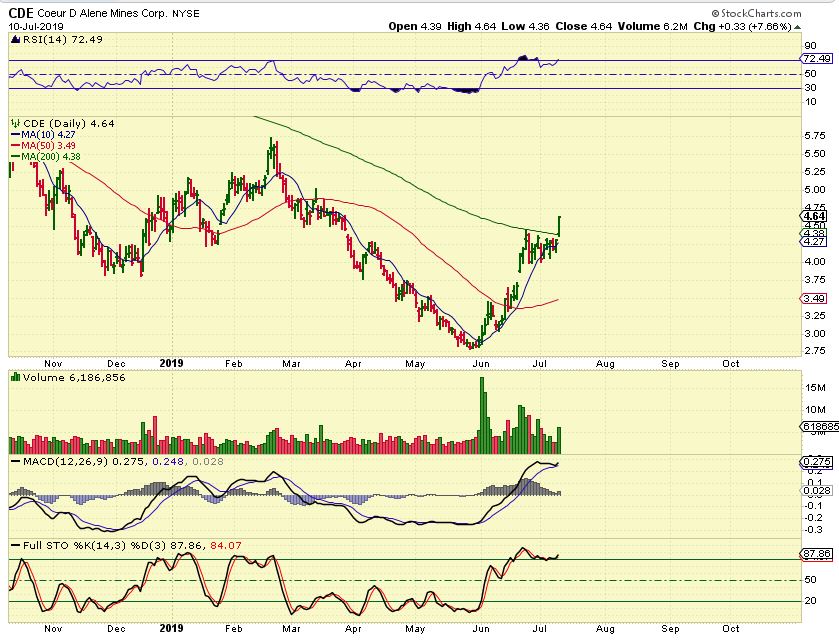Click the 6186856 volume tag on right axis

(820, 426)
